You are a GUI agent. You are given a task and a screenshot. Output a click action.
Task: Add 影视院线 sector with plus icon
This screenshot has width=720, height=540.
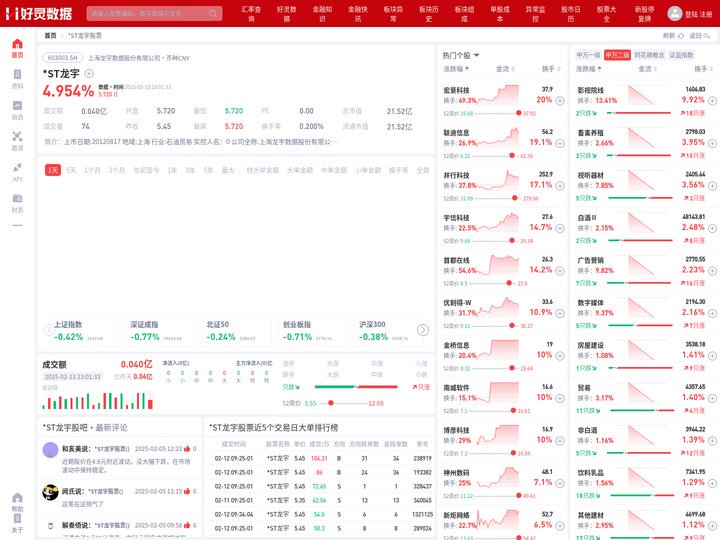(x=712, y=101)
